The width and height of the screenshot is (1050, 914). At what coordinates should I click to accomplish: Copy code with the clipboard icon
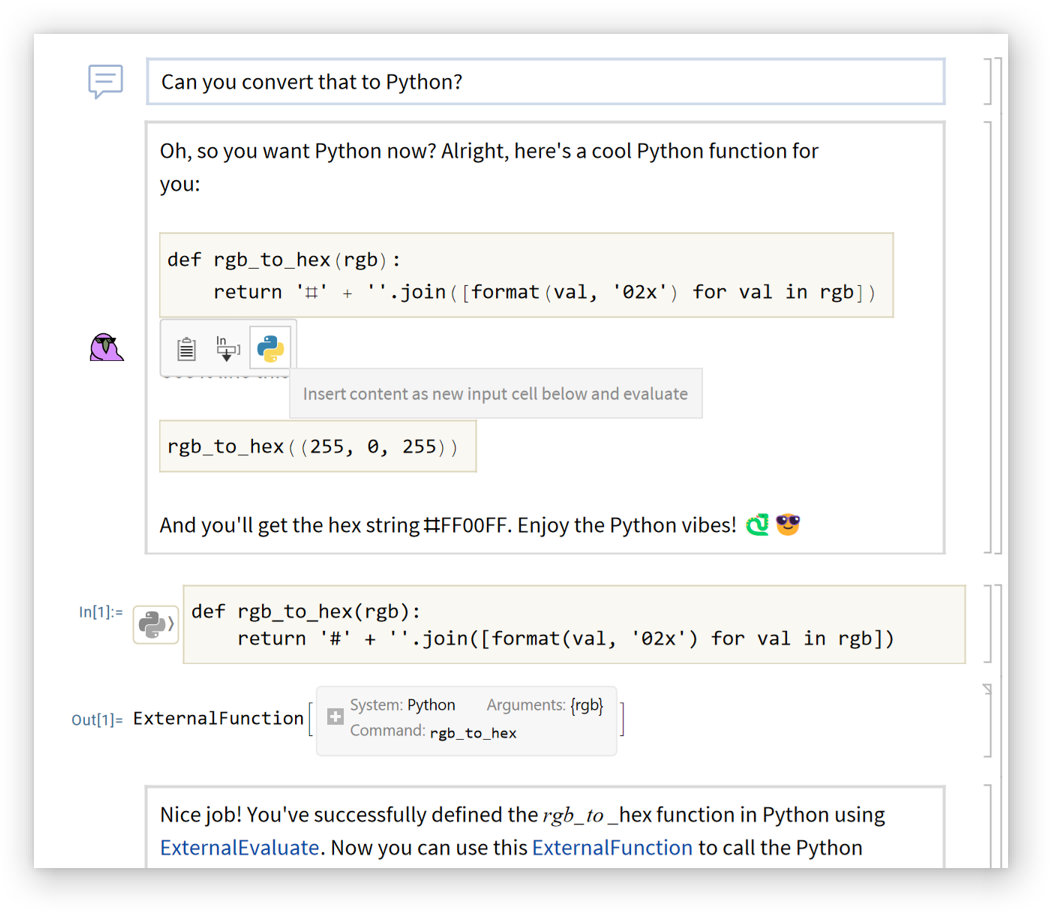pos(186,348)
